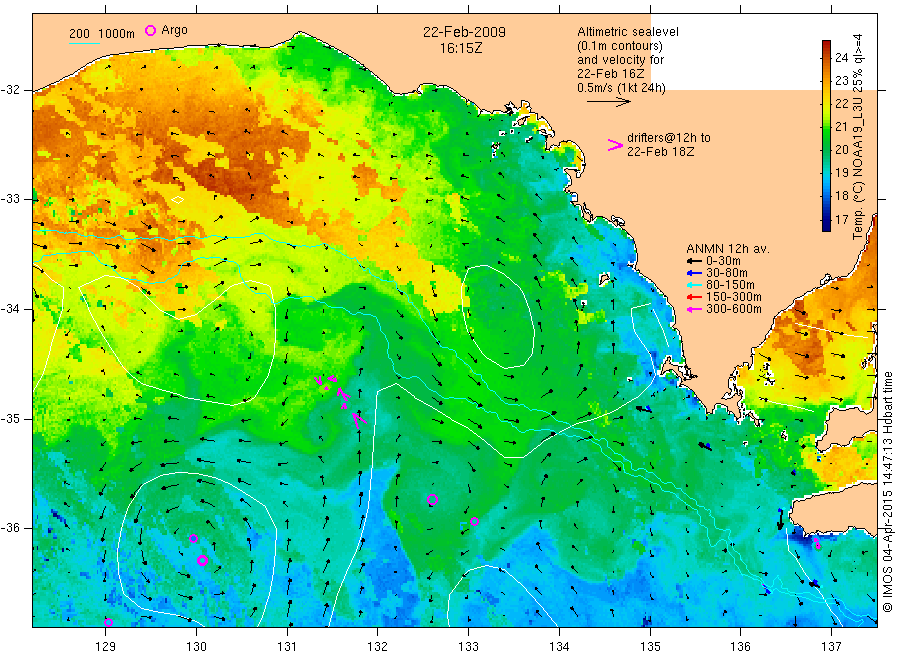Viewport: 900px width, 660px height.
Task: Click the '150-300m' depth label
Action: click(x=734, y=297)
